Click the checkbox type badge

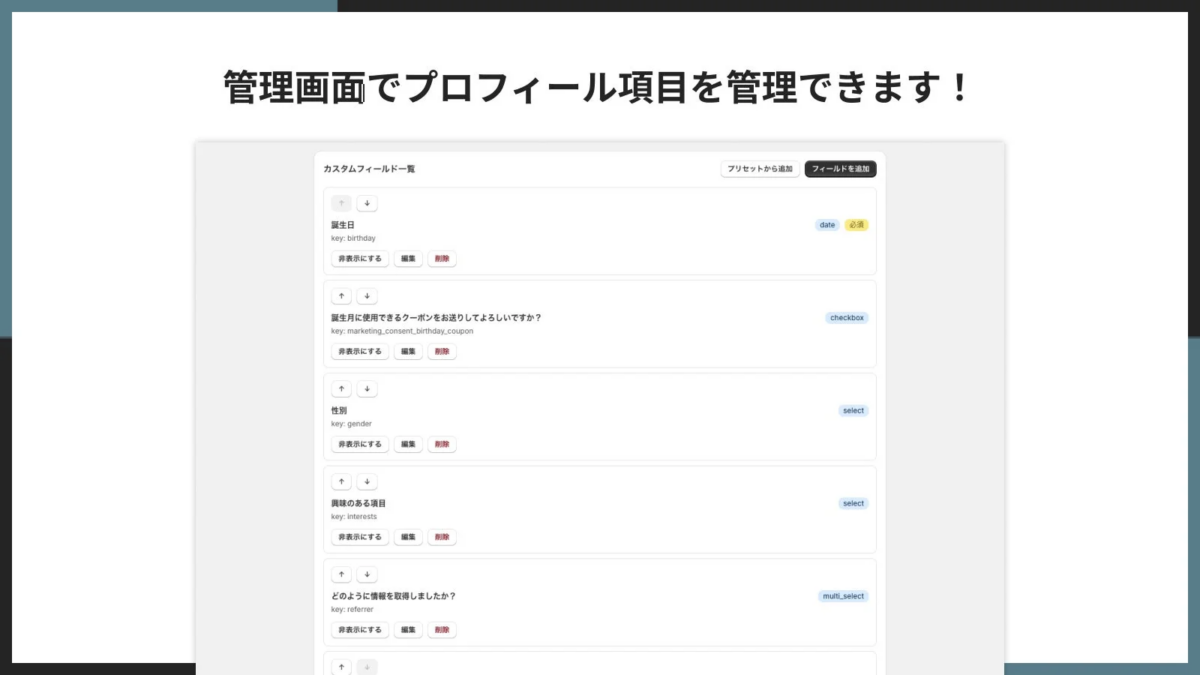(847, 318)
